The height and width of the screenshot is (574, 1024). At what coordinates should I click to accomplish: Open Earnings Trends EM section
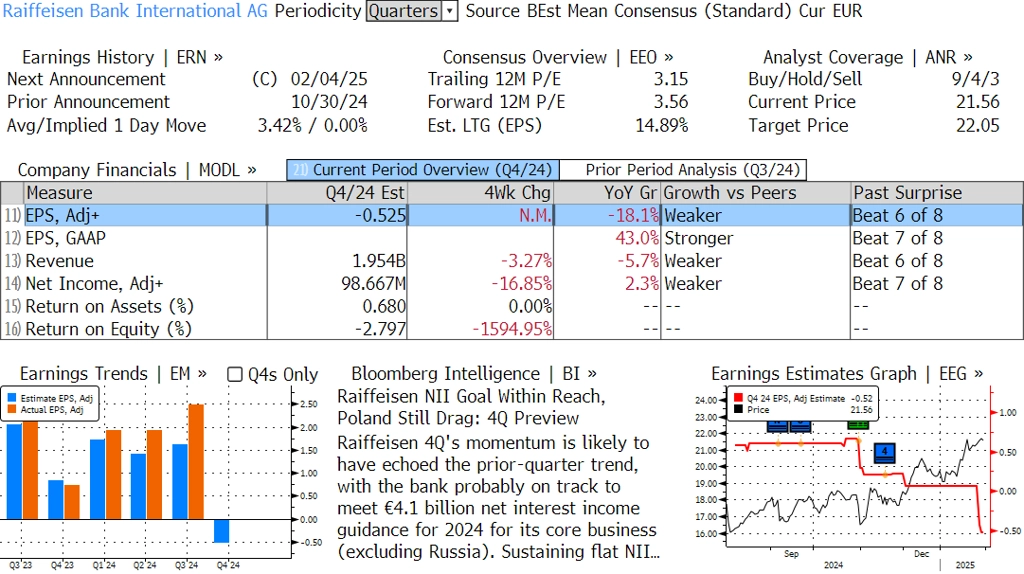click(113, 374)
